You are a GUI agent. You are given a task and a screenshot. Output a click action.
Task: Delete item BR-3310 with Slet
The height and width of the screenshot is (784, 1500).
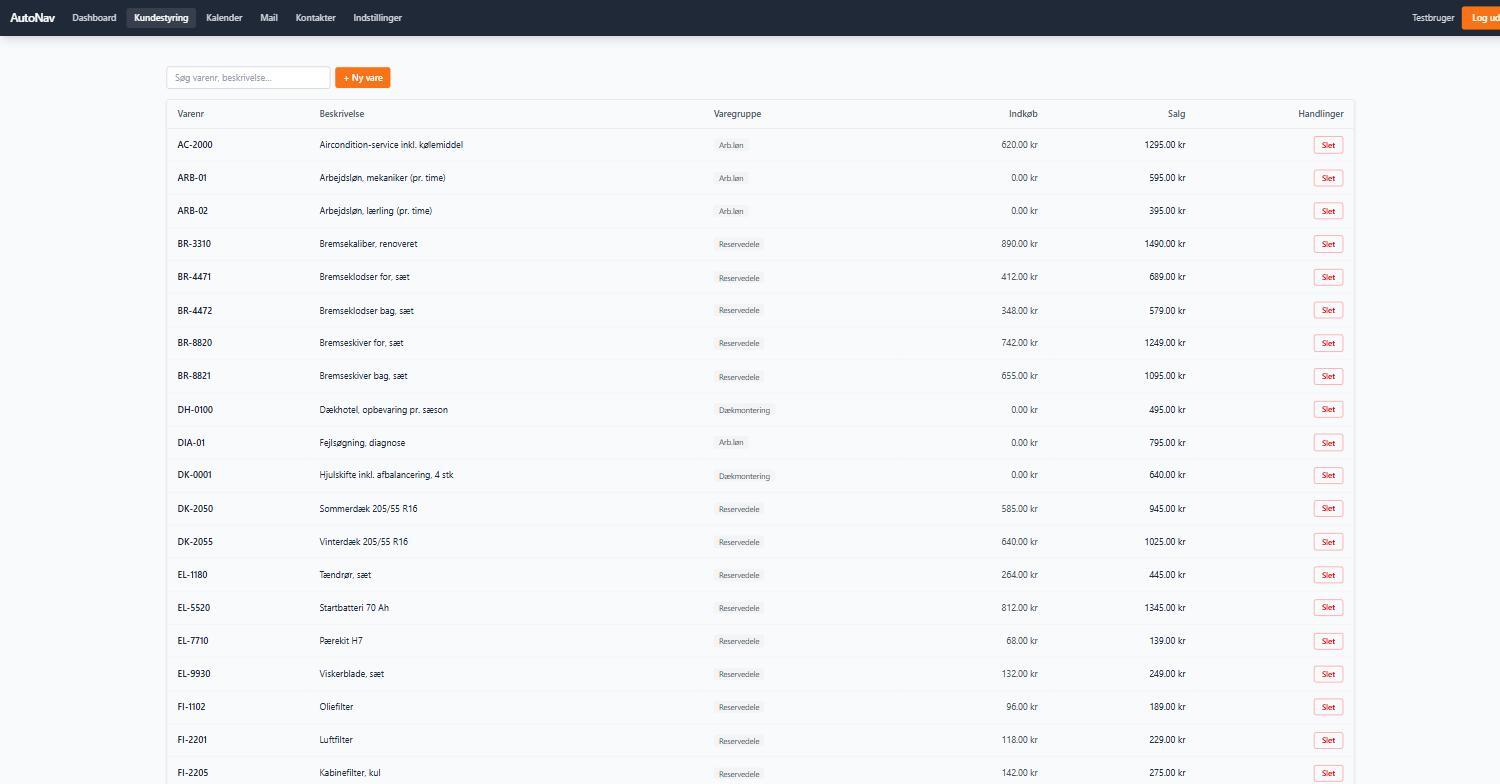(1328, 244)
